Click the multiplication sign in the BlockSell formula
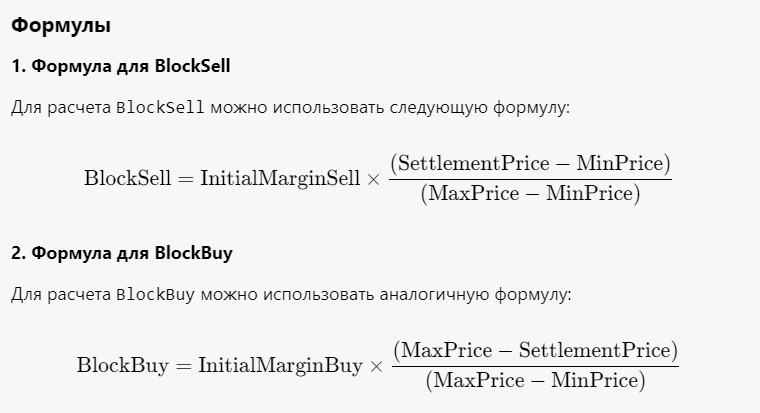The height and width of the screenshot is (413, 760). pos(374,179)
